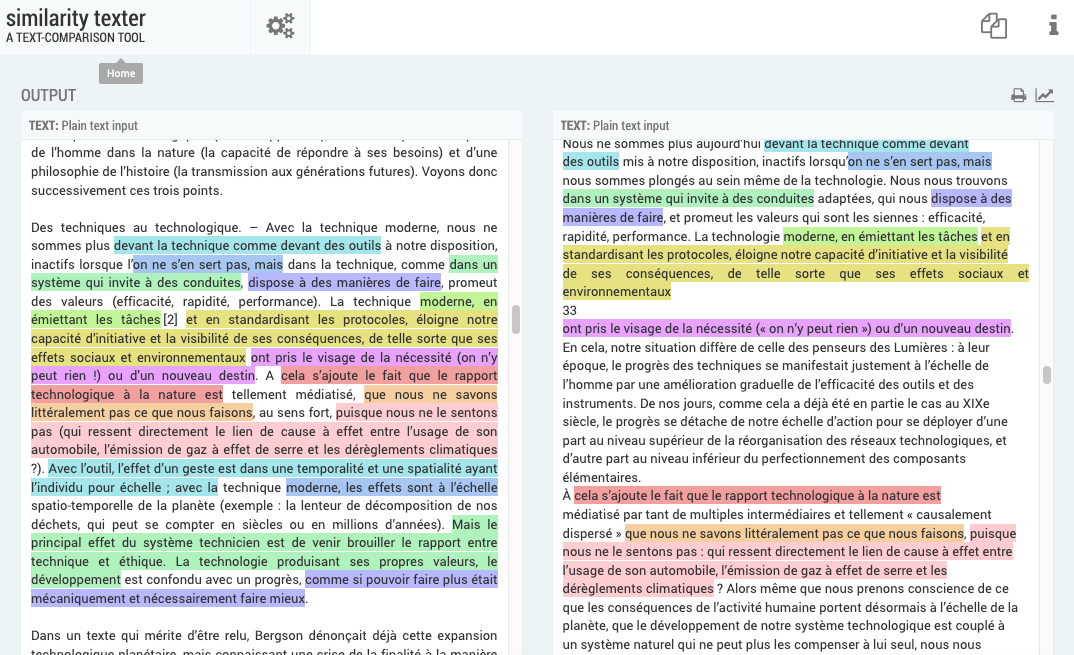This screenshot has height=655, width=1074.
Task: Open the settings gears icon
Action: pos(280,27)
